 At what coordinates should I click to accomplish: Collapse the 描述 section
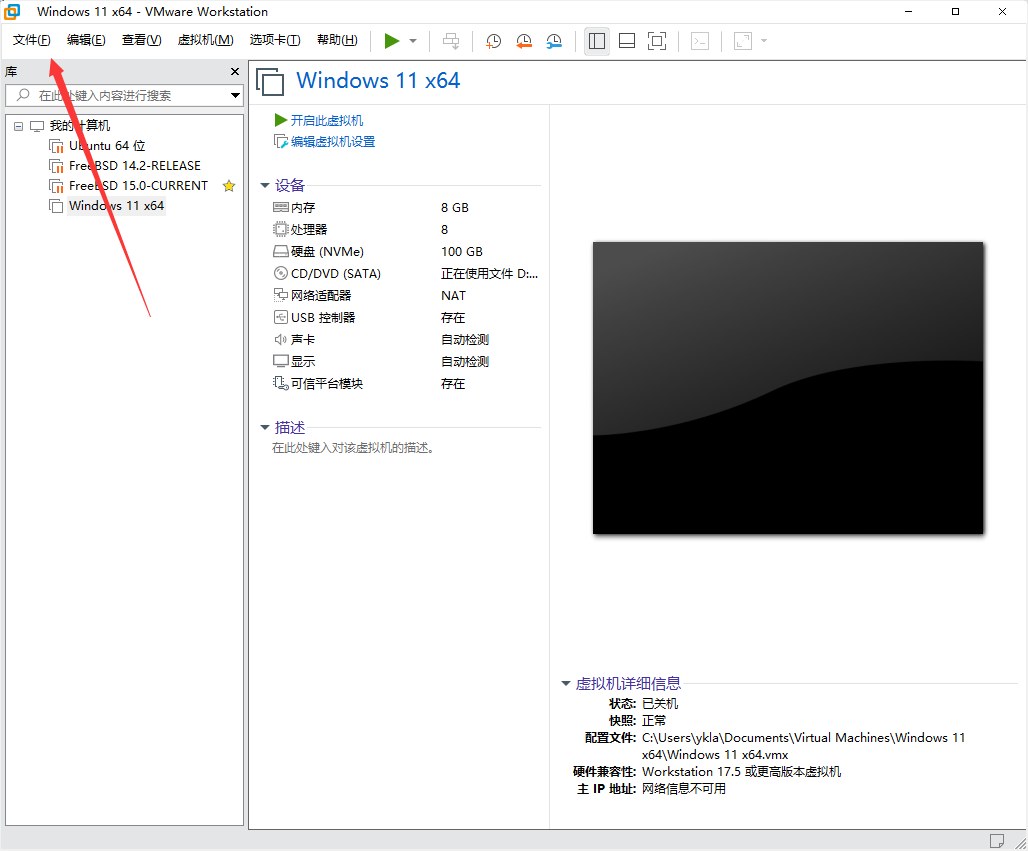coord(265,427)
